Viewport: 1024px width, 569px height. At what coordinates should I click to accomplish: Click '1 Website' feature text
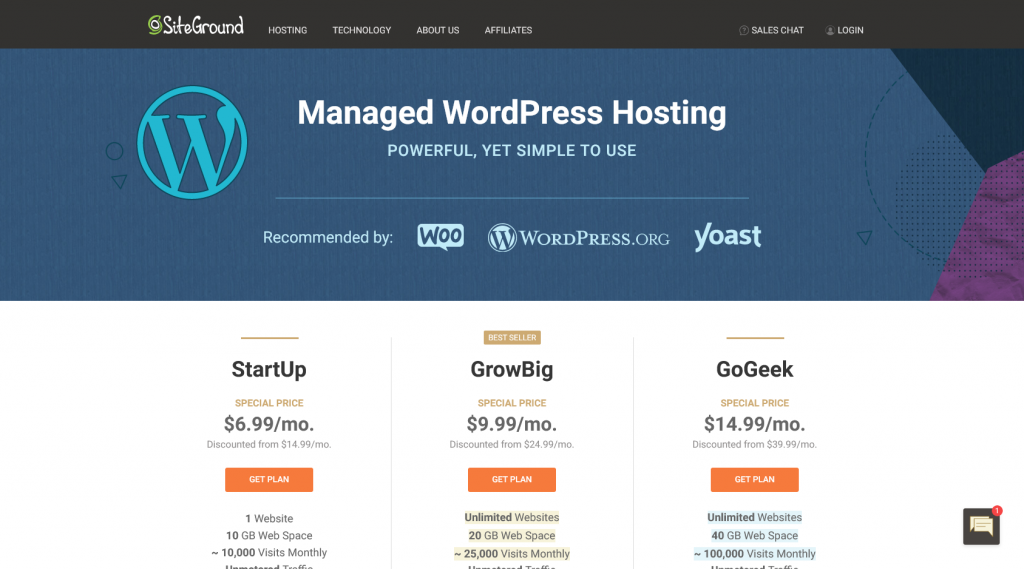point(269,519)
